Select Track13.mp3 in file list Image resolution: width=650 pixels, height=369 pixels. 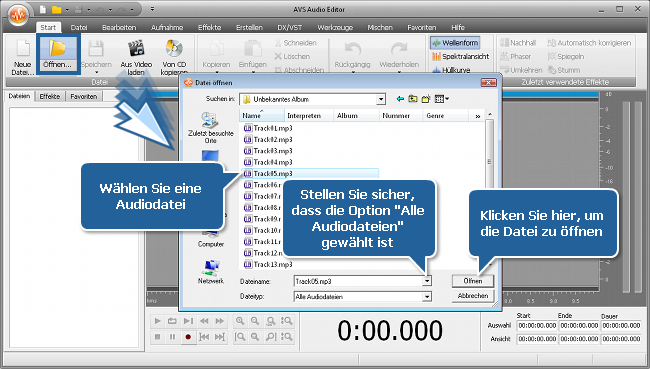pos(269,265)
